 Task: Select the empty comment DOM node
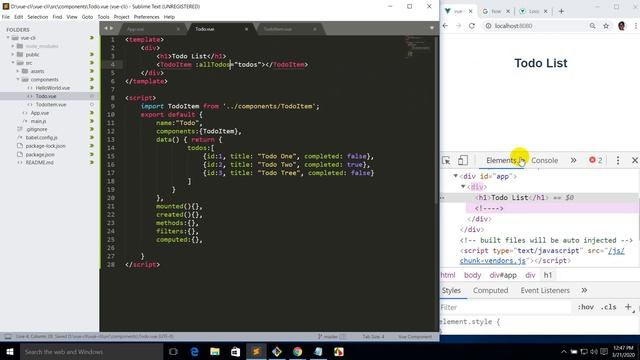489,208
